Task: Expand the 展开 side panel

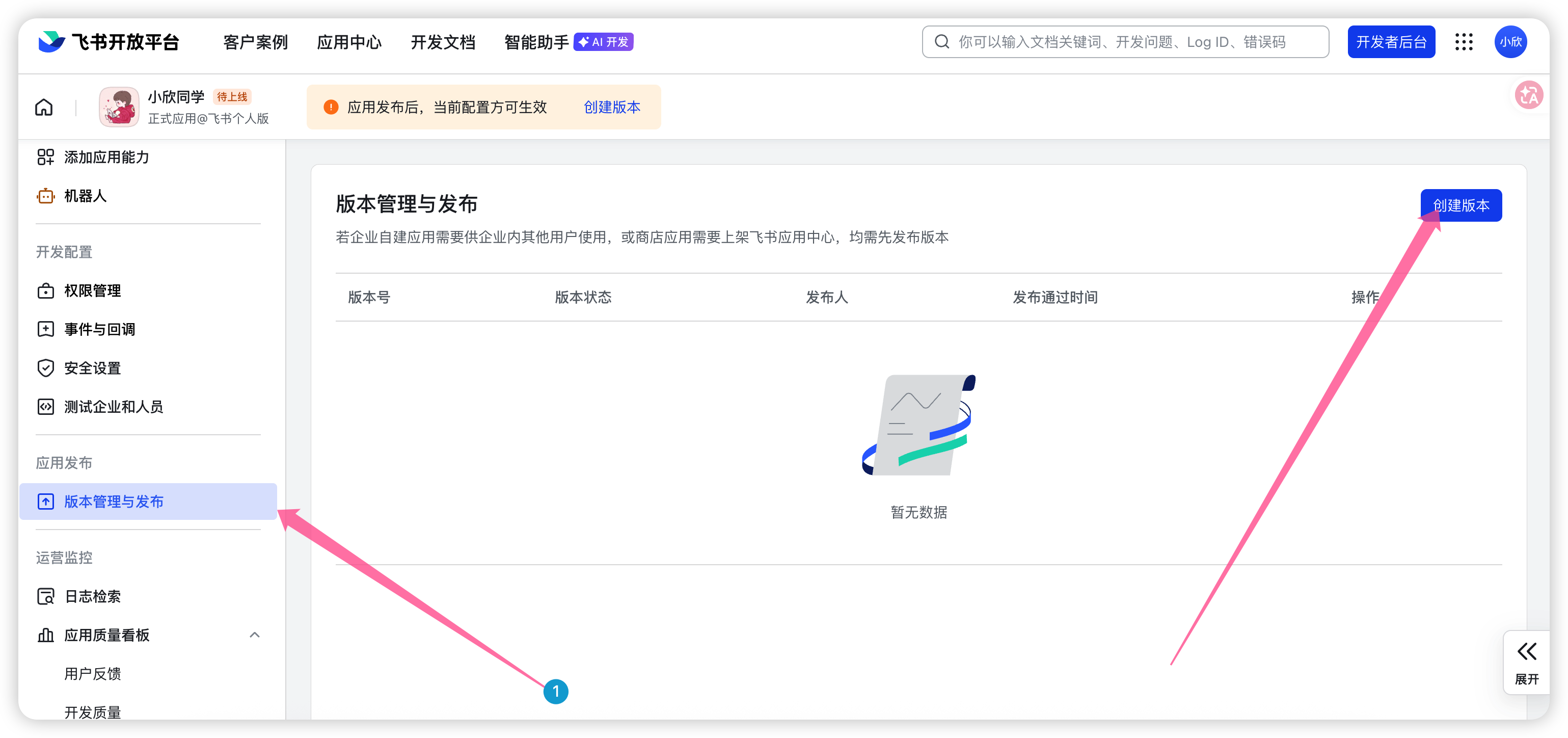Action: pyautogui.click(x=1526, y=663)
